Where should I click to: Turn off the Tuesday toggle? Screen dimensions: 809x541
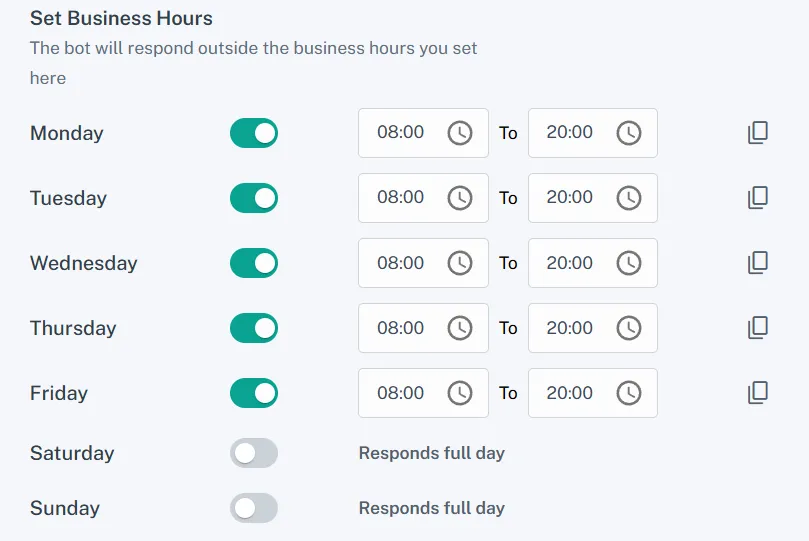pos(254,198)
